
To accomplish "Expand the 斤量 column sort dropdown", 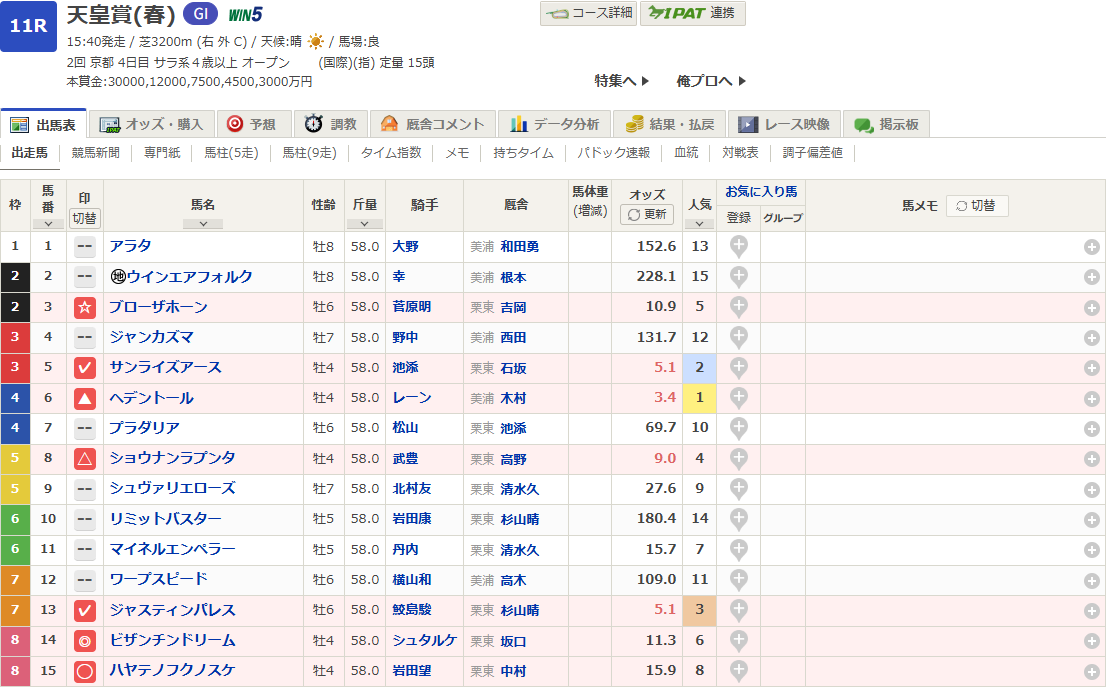I will pyautogui.click(x=364, y=223).
